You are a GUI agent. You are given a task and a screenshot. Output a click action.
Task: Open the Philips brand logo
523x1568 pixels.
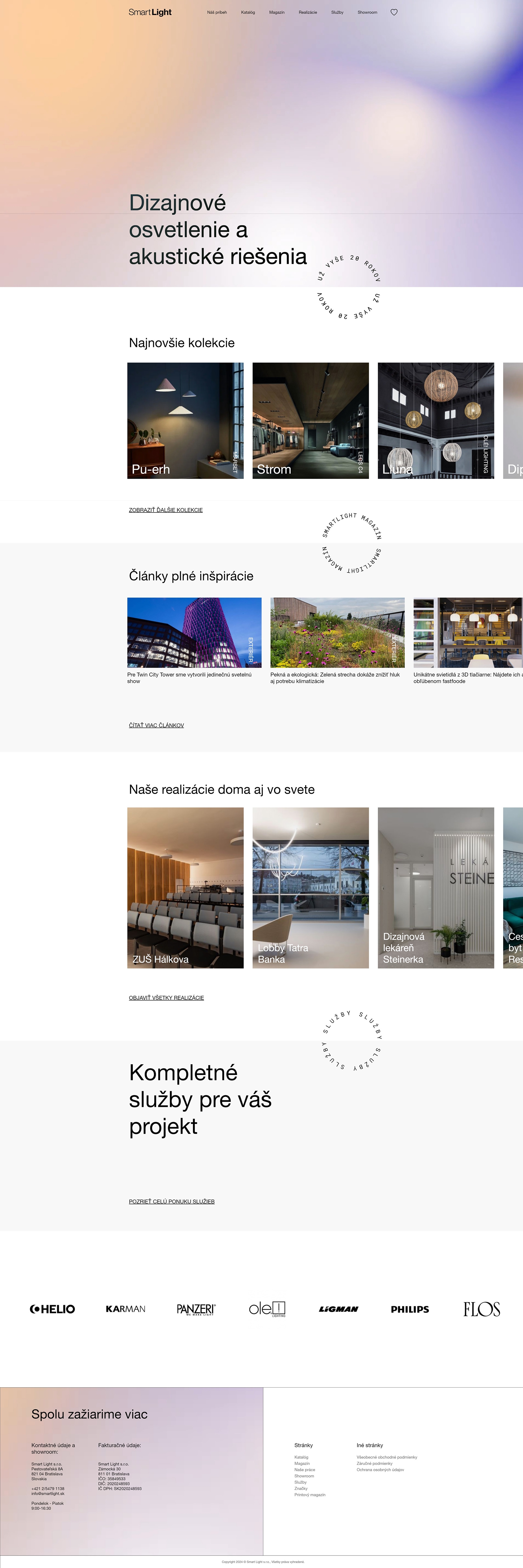(x=410, y=1309)
